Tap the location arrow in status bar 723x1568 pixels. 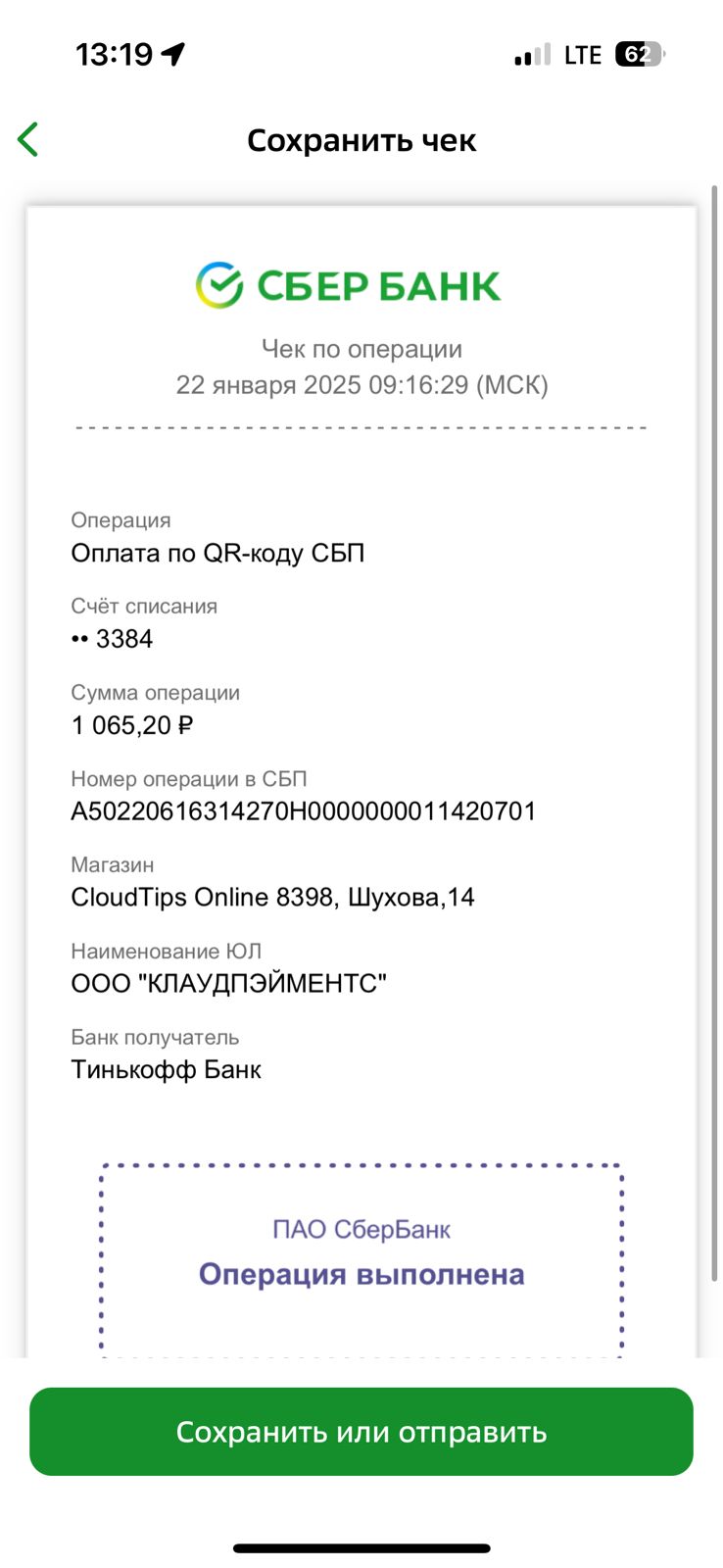pos(173,54)
